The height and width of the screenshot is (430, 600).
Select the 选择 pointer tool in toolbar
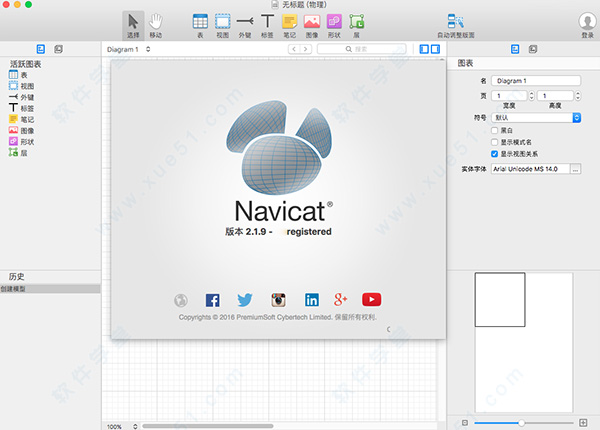pos(133,25)
